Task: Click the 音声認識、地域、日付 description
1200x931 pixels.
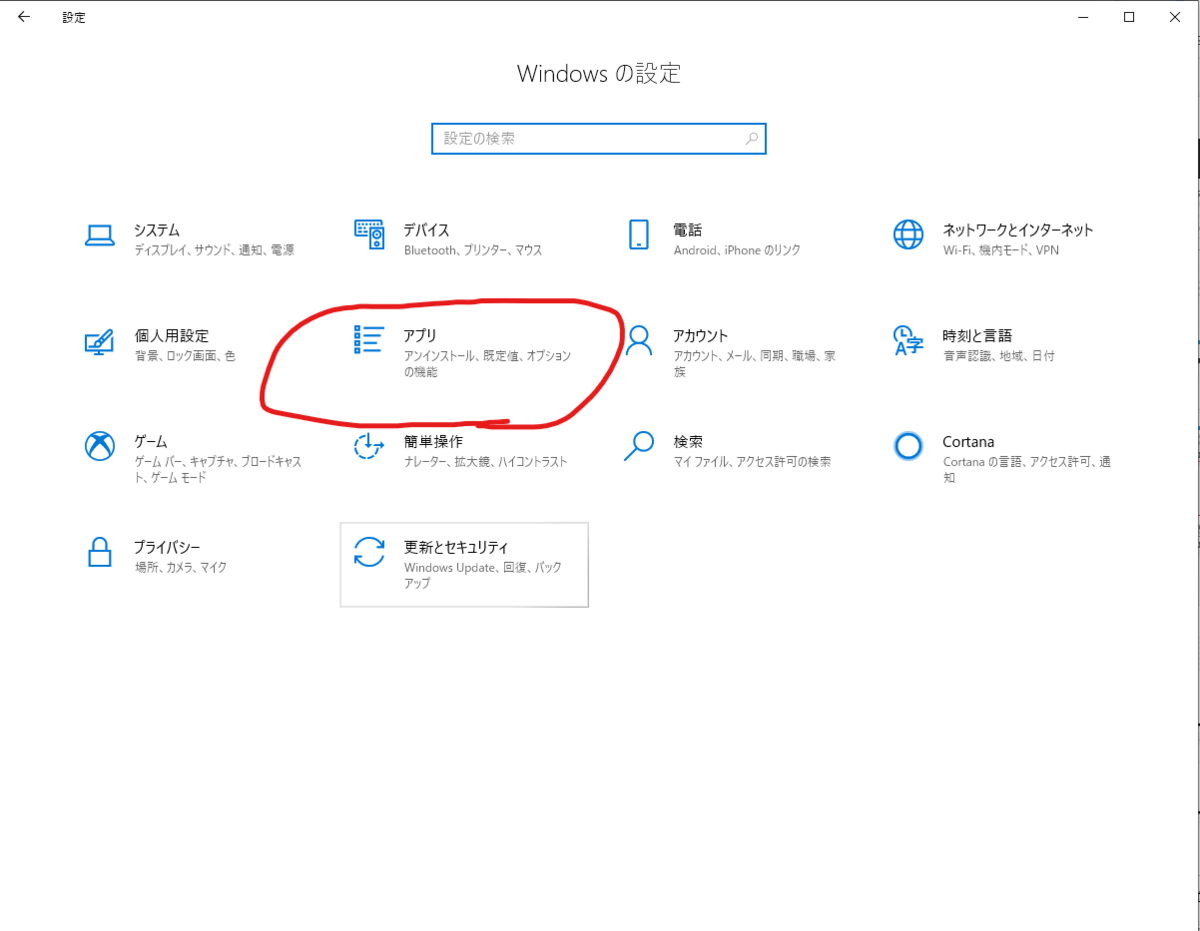Action: 999,356
